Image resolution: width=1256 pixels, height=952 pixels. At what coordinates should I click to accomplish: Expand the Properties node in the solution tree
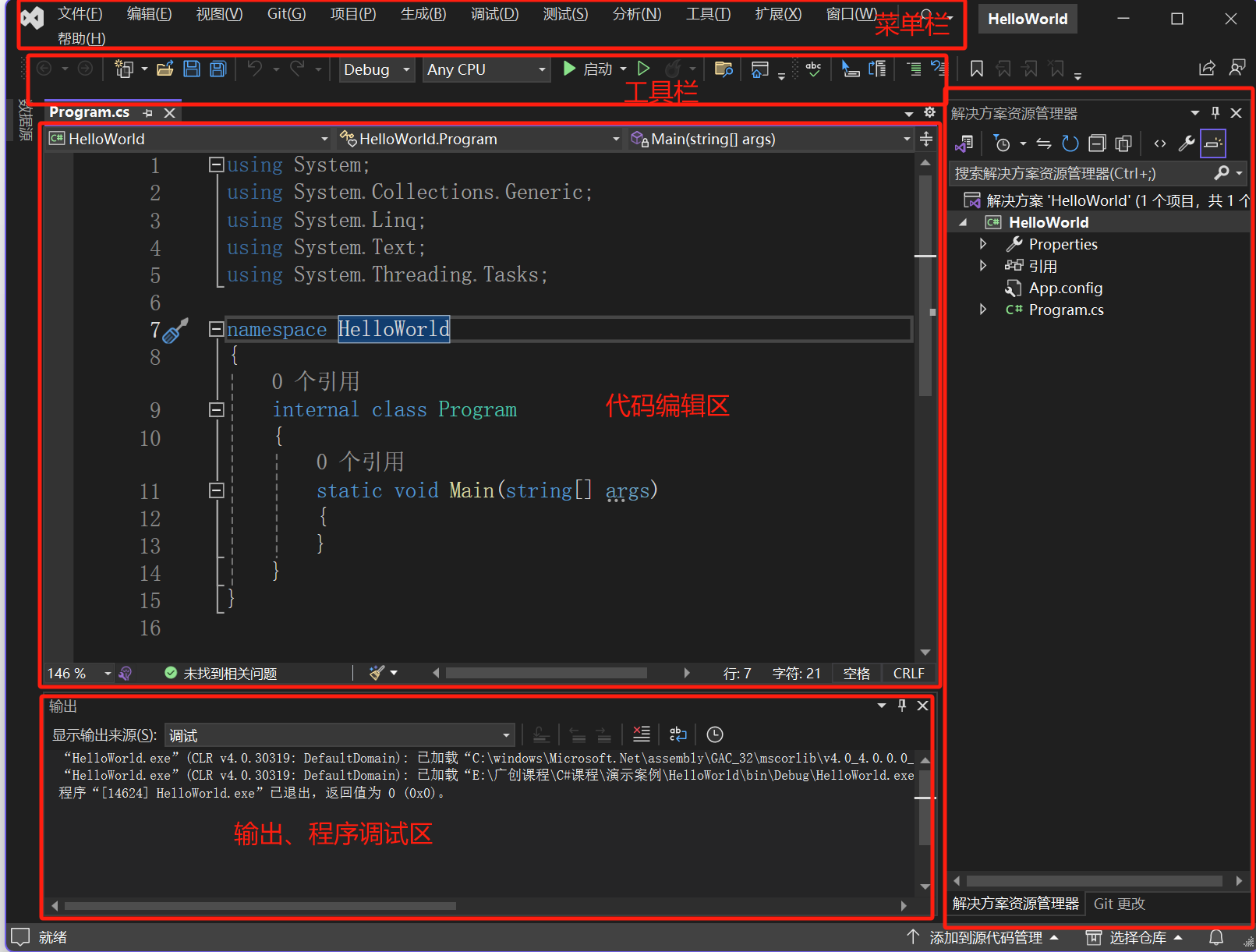pos(983,244)
